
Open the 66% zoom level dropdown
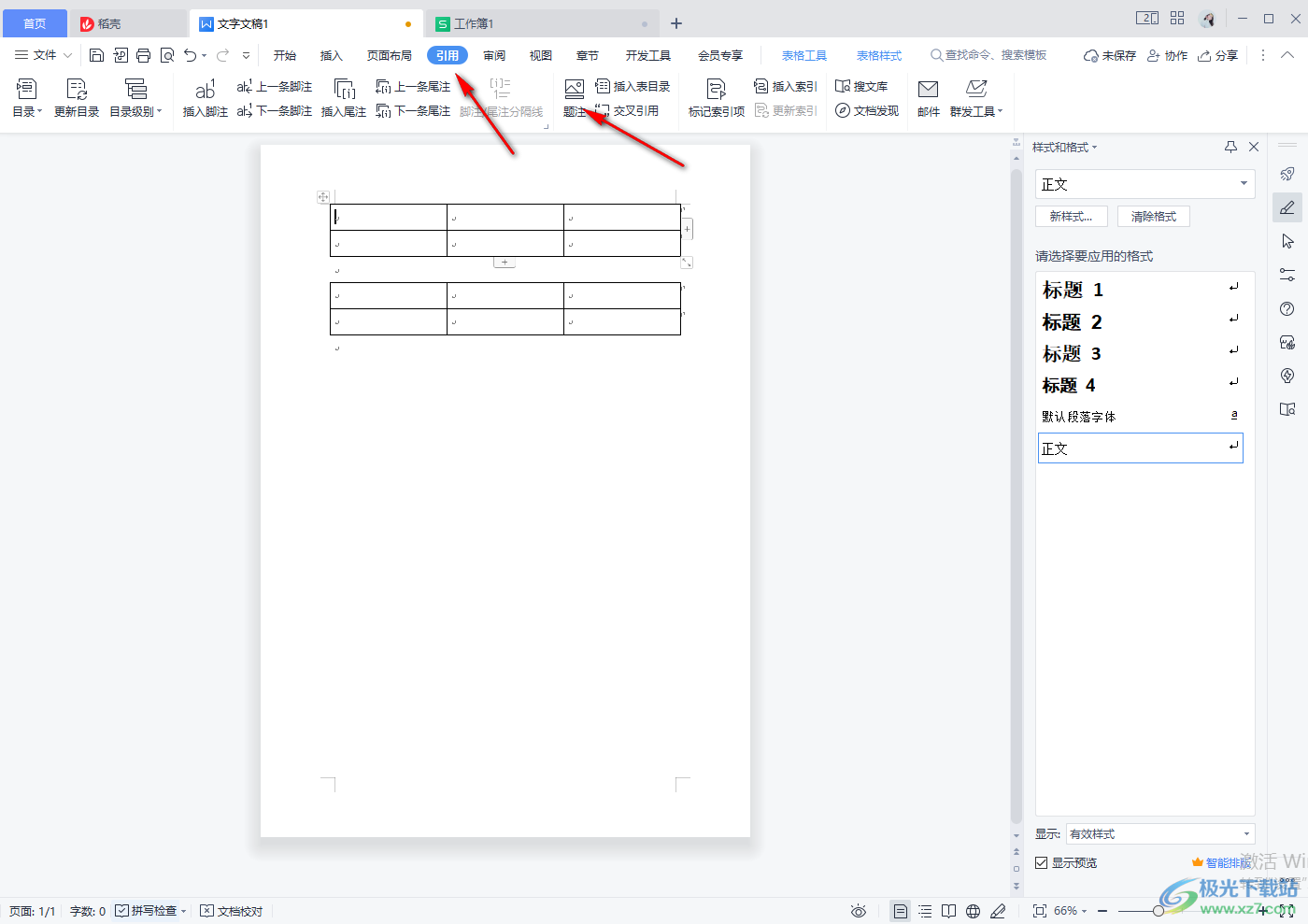pyautogui.click(x=1071, y=911)
